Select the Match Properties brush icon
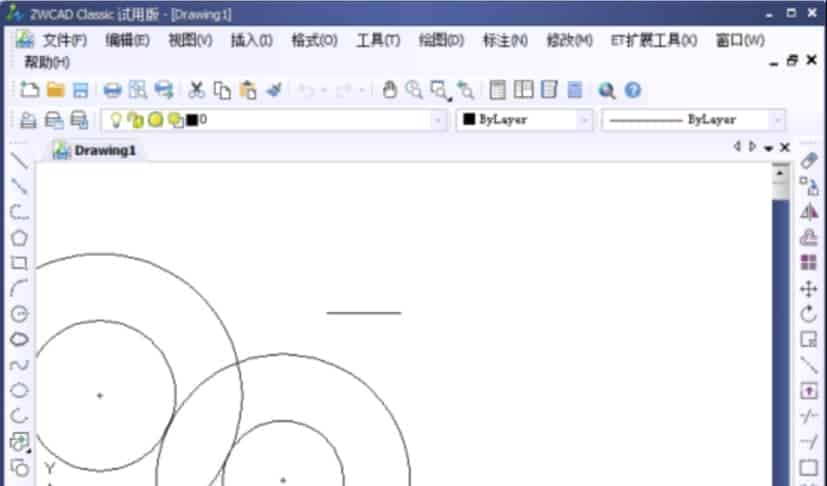The height and width of the screenshot is (486, 827). tap(274, 90)
